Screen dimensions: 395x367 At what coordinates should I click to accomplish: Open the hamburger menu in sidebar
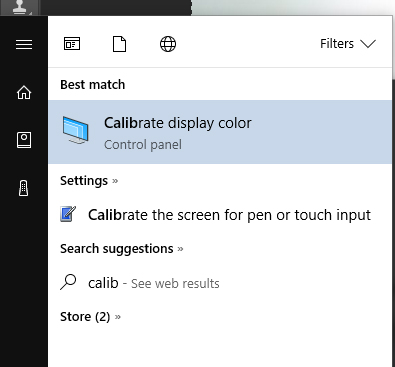(24, 44)
